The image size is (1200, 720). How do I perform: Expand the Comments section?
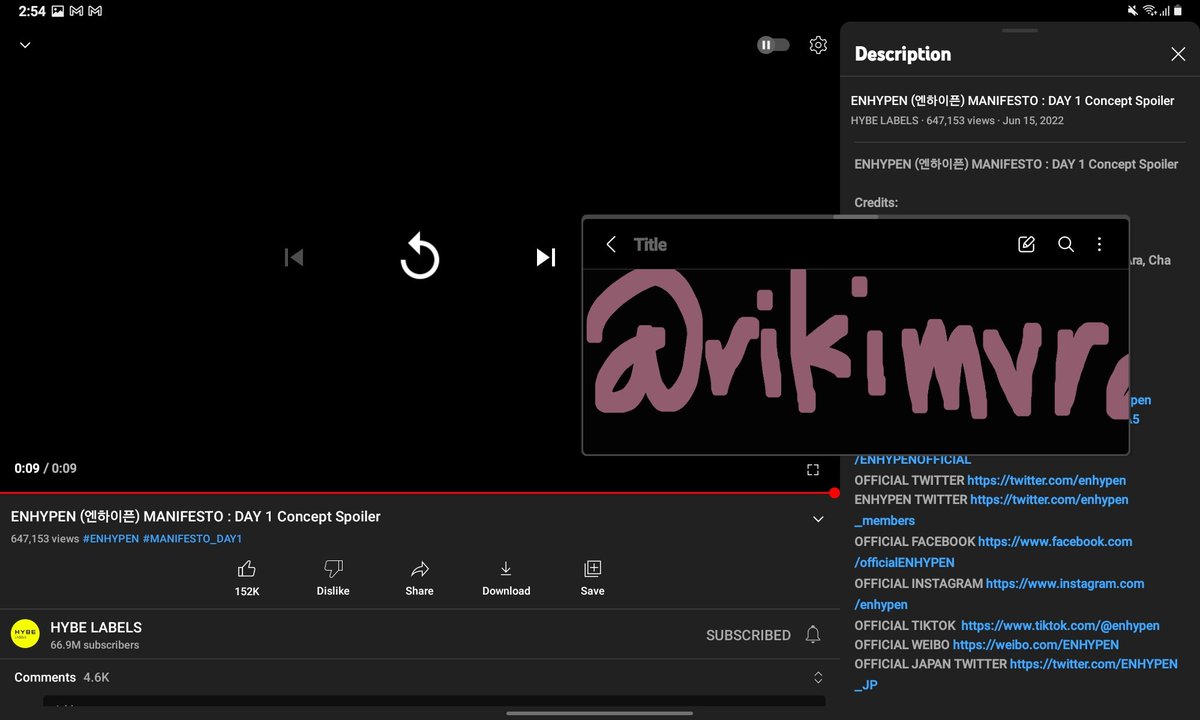coord(818,678)
